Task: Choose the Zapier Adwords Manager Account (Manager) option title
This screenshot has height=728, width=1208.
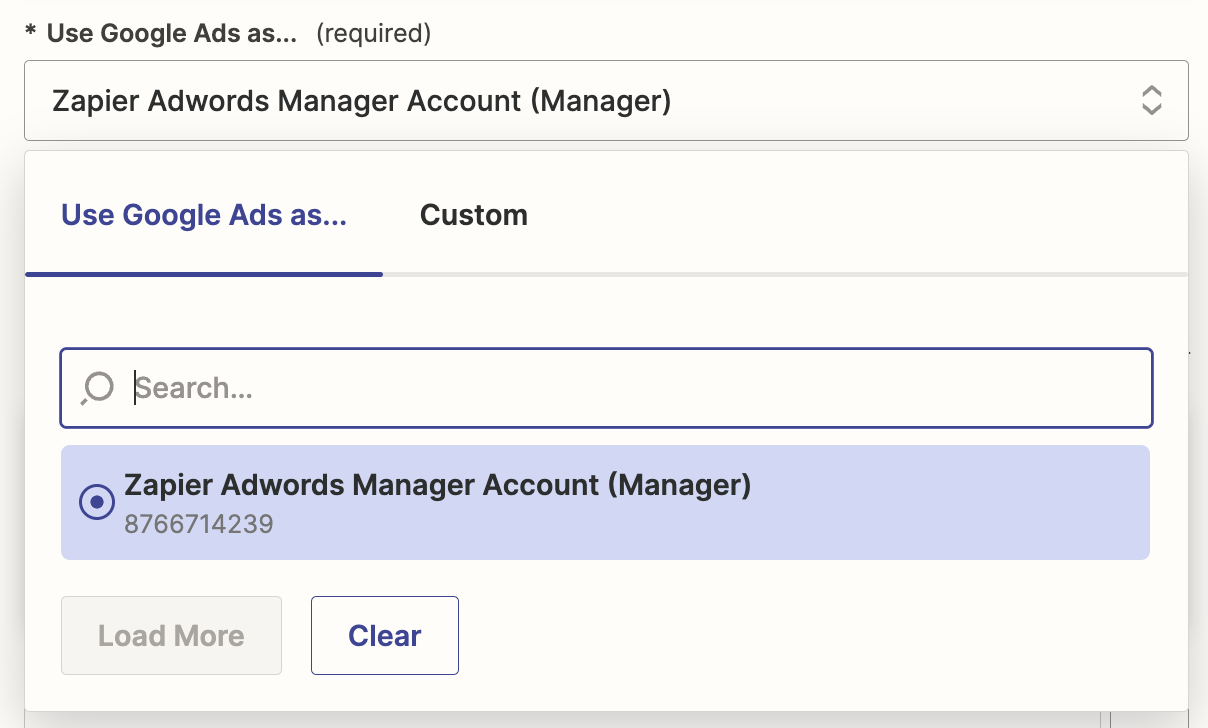Action: 437,485
